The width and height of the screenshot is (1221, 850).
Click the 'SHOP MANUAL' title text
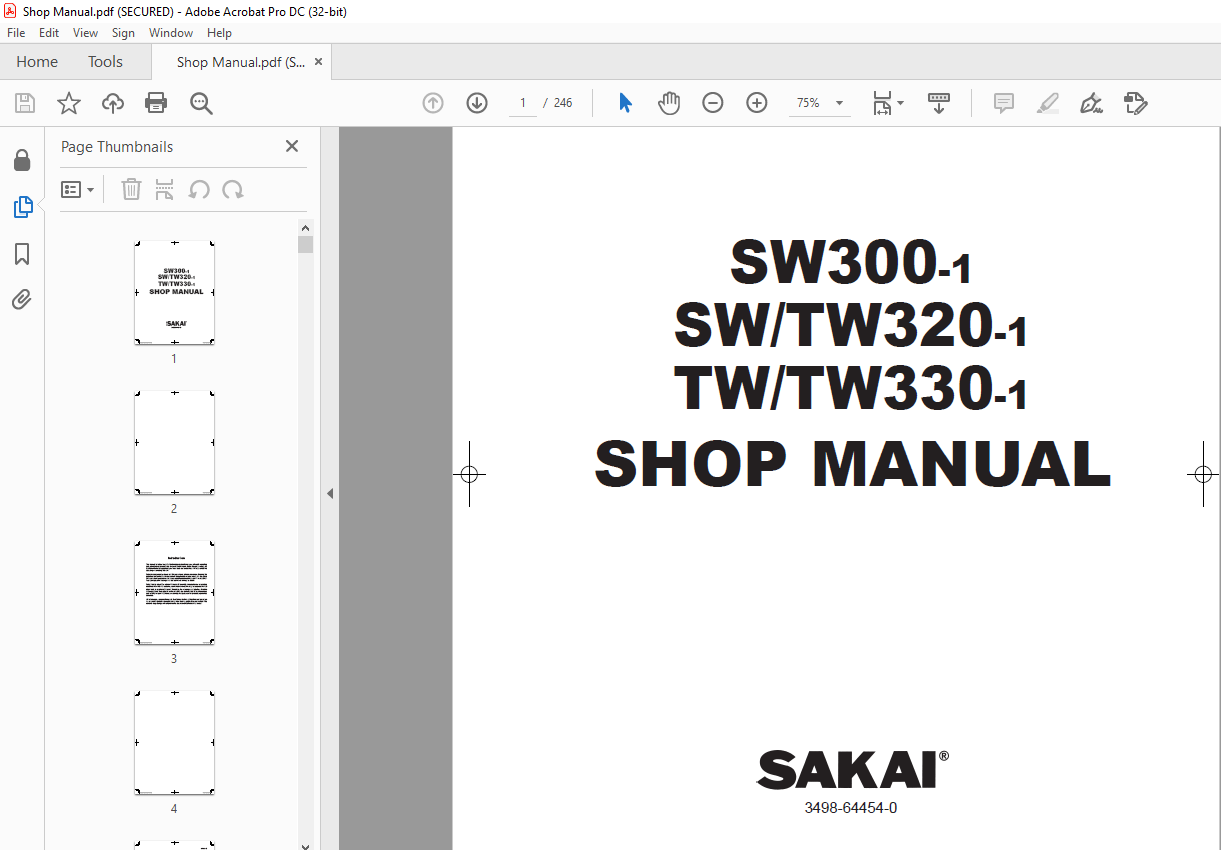853,464
